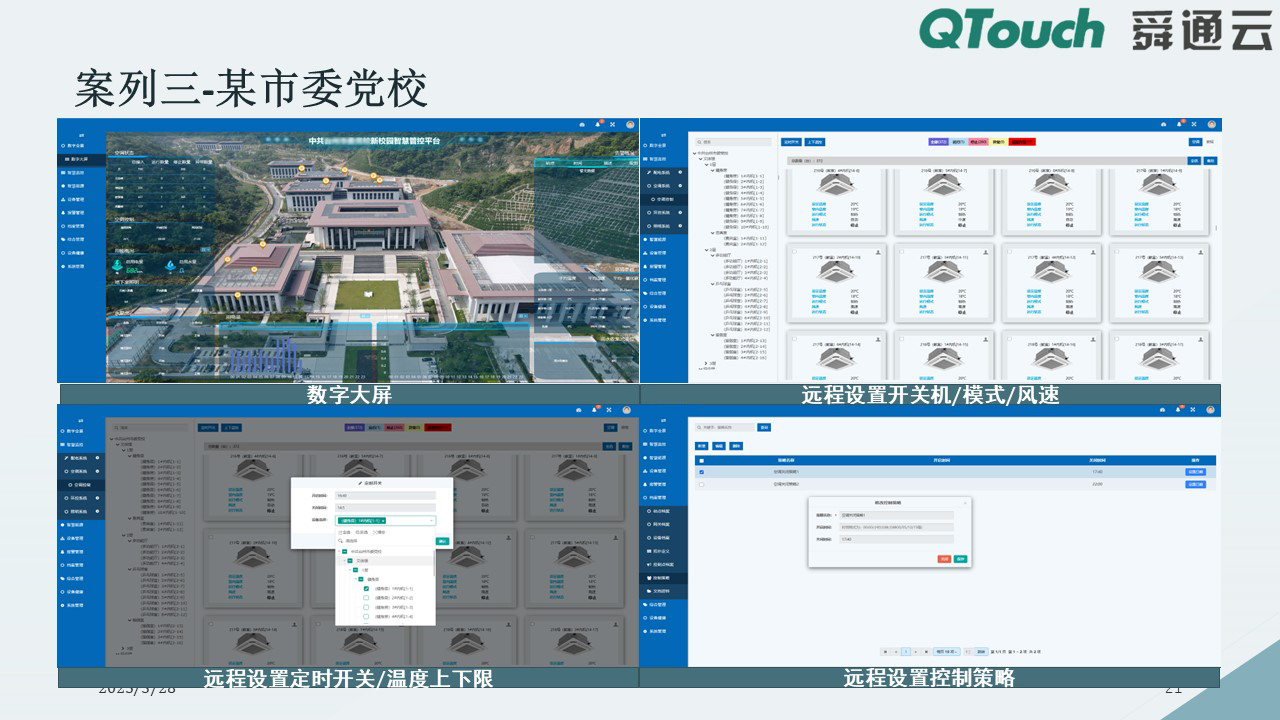1280x720 pixels.
Task: Click the notification bell in the top-right air-conditioner panel
Action: [1179, 124]
